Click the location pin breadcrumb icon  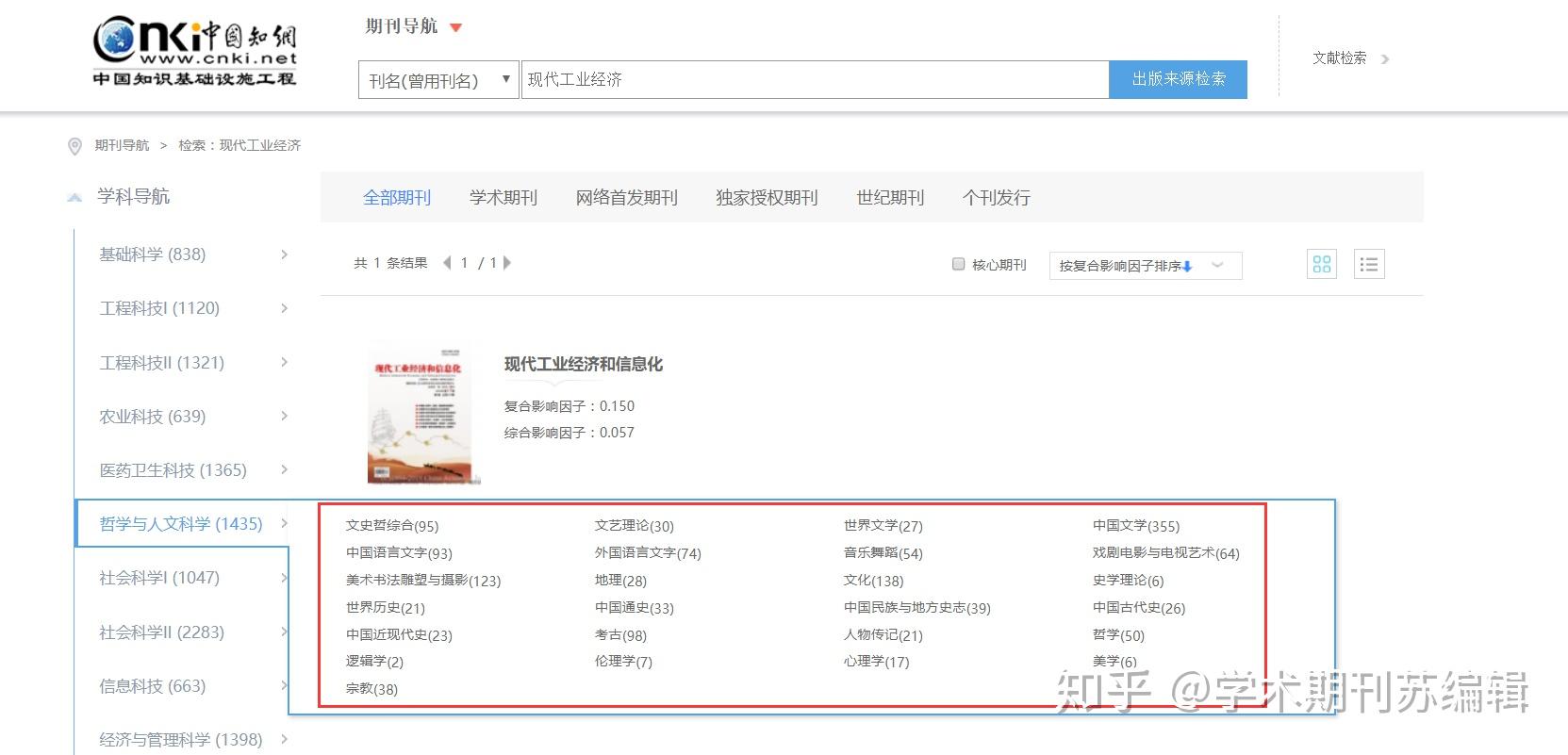[75, 146]
